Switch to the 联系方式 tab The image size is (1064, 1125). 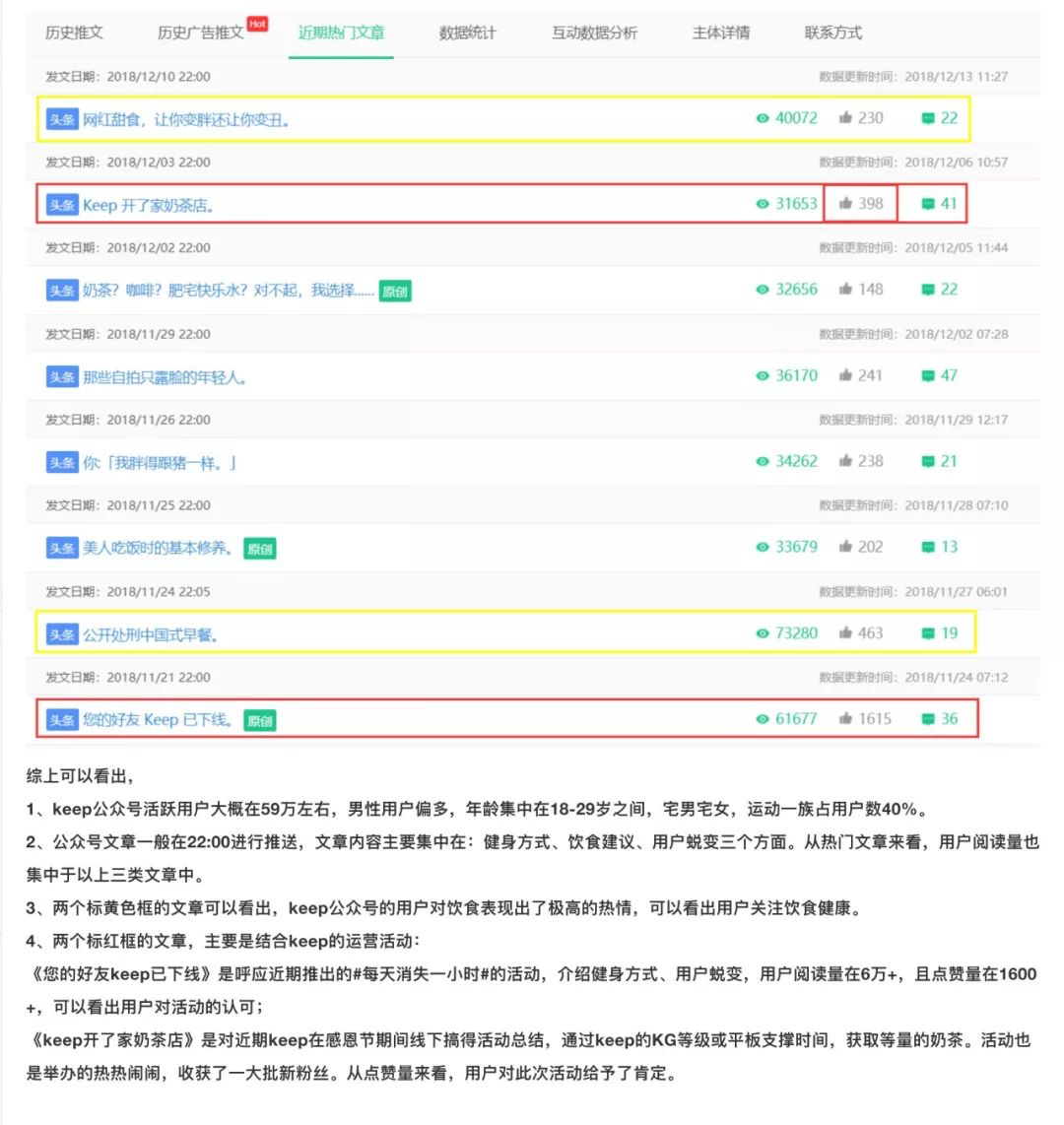click(833, 33)
